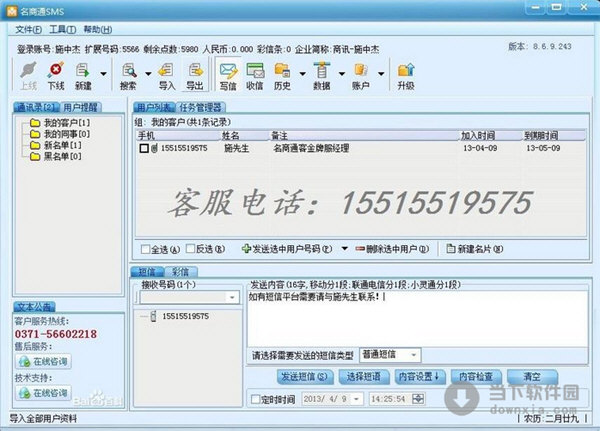Switch to the 彩信 tab
This screenshot has height=431, width=600.
tap(180, 272)
